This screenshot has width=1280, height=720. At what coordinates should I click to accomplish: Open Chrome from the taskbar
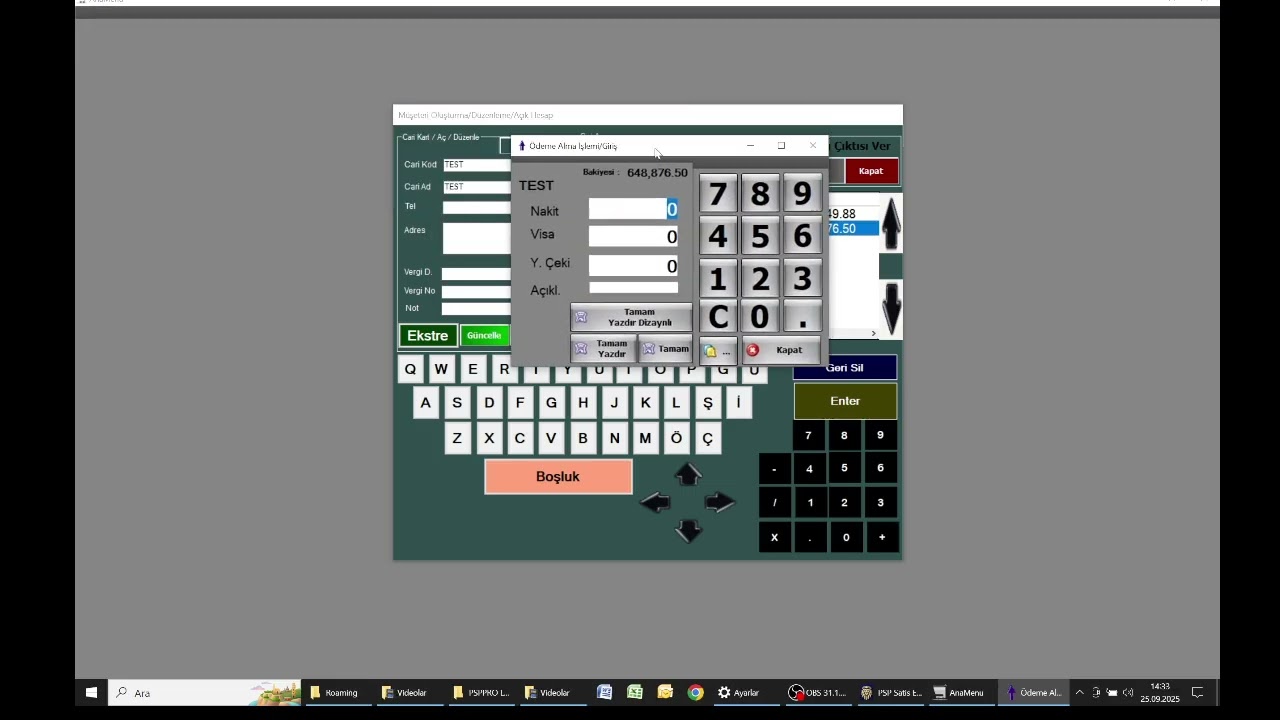(695, 692)
